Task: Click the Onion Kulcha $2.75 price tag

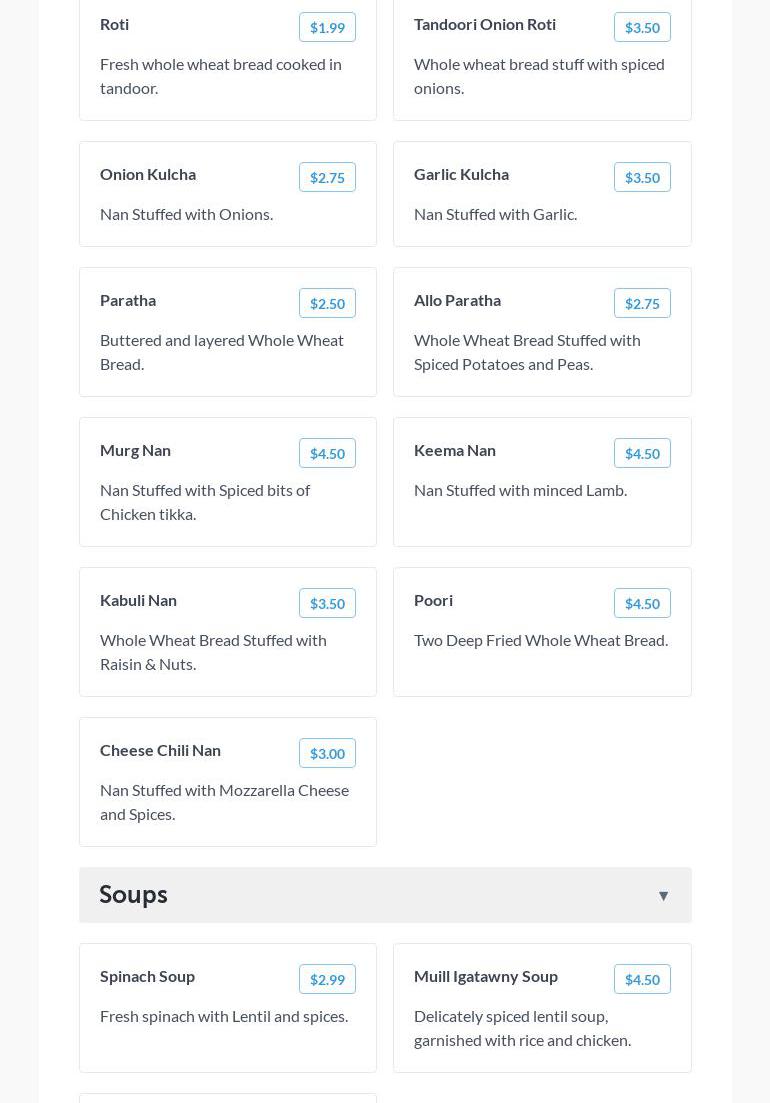Action: (x=327, y=178)
